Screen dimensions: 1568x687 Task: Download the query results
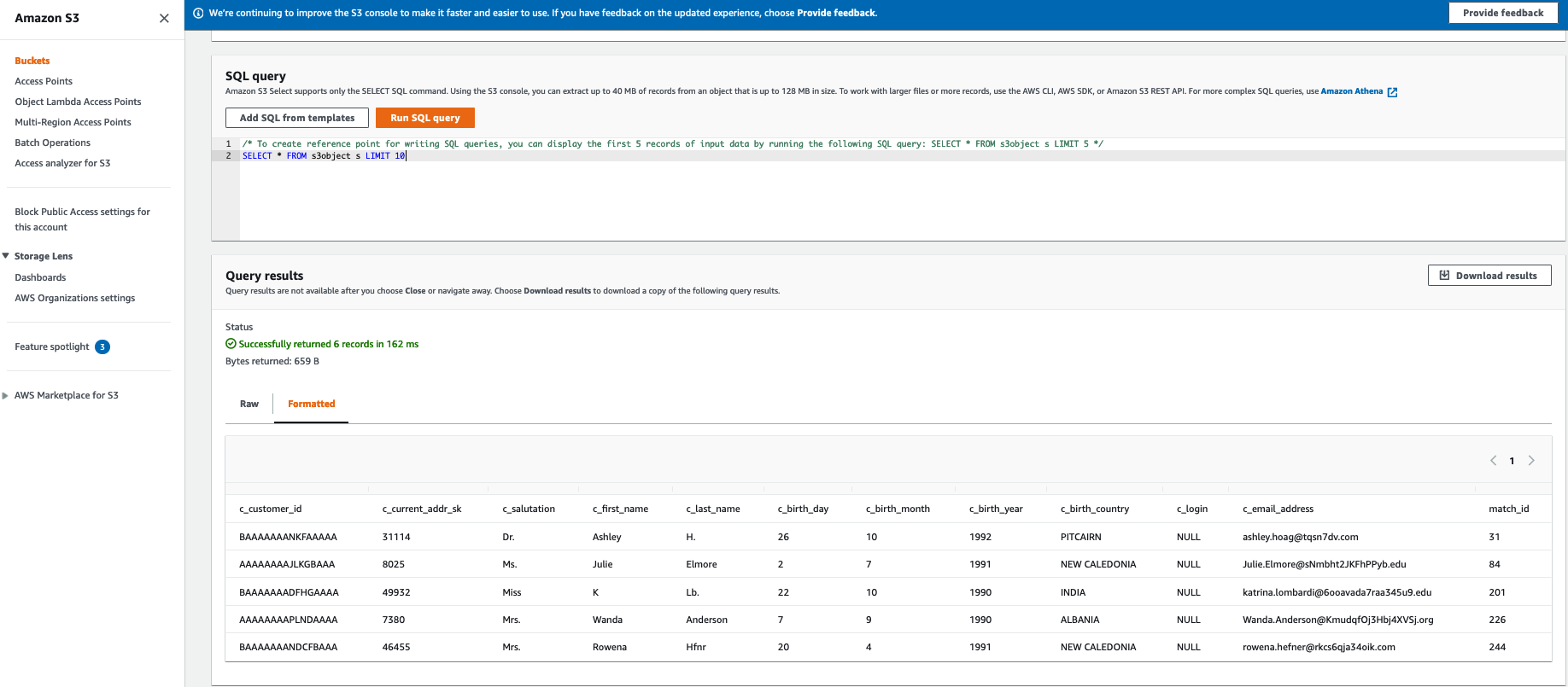point(1489,276)
